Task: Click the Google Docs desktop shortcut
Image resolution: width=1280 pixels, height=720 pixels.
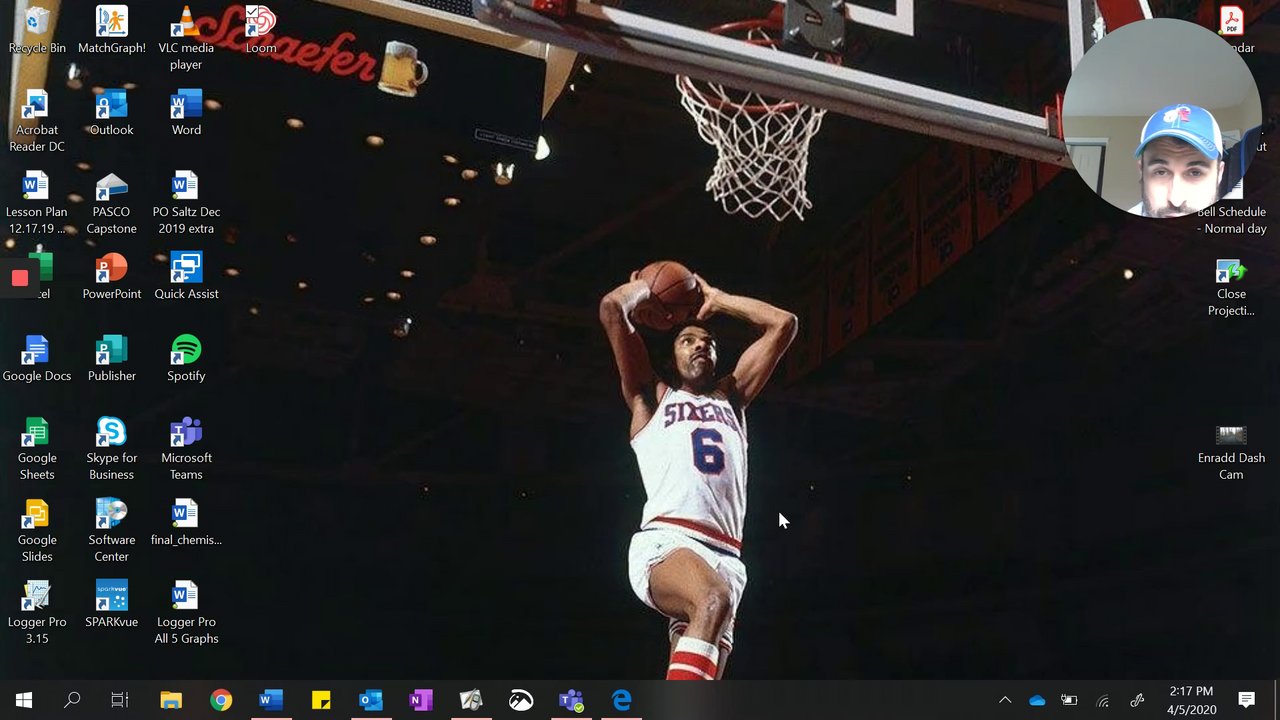Action: click(37, 358)
